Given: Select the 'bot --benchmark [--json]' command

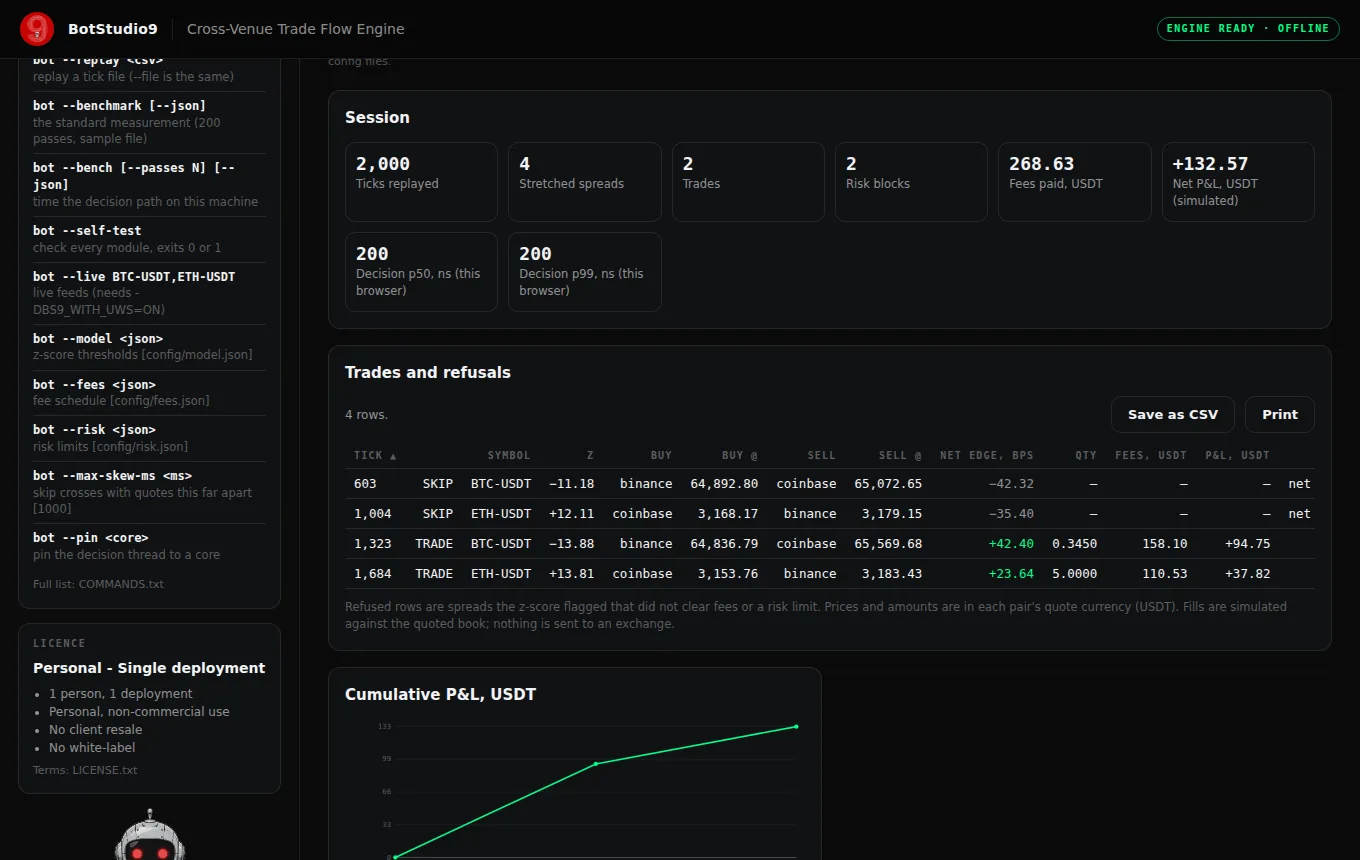Looking at the screenshot, I should click(x=150, y=122).
